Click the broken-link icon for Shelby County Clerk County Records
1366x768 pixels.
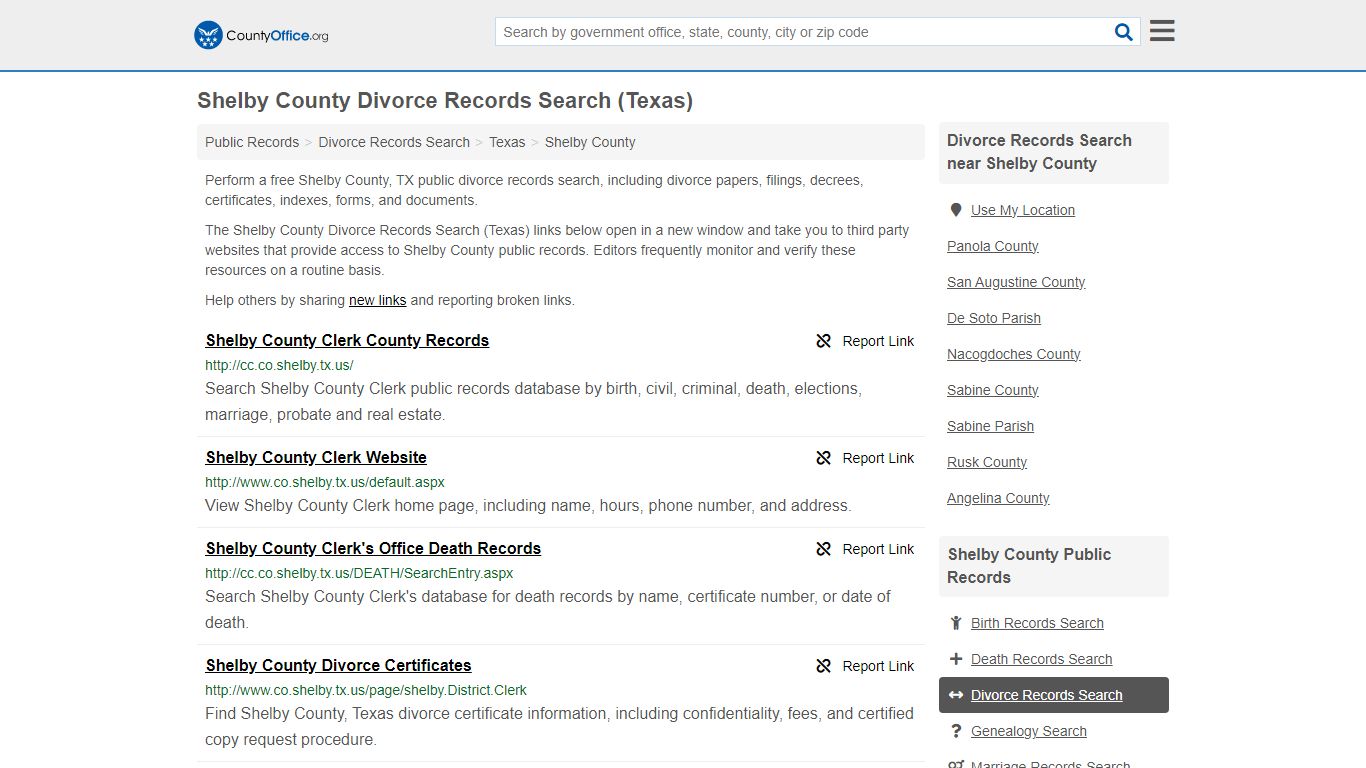(x=824, y=341)
